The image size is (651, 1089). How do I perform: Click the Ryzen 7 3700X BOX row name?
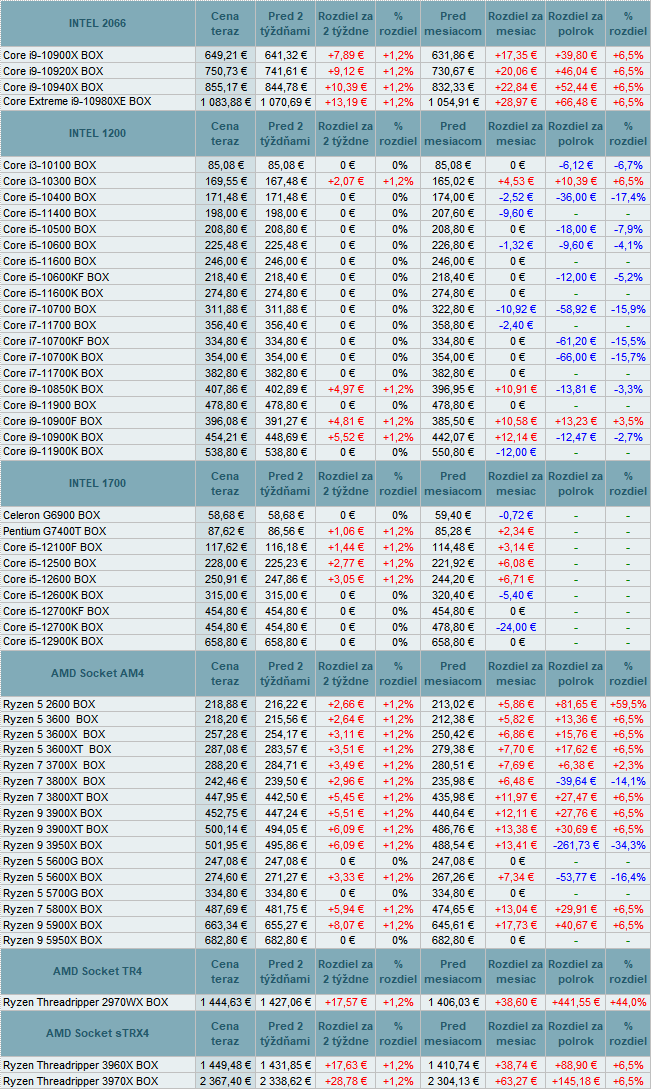(54, 765)
